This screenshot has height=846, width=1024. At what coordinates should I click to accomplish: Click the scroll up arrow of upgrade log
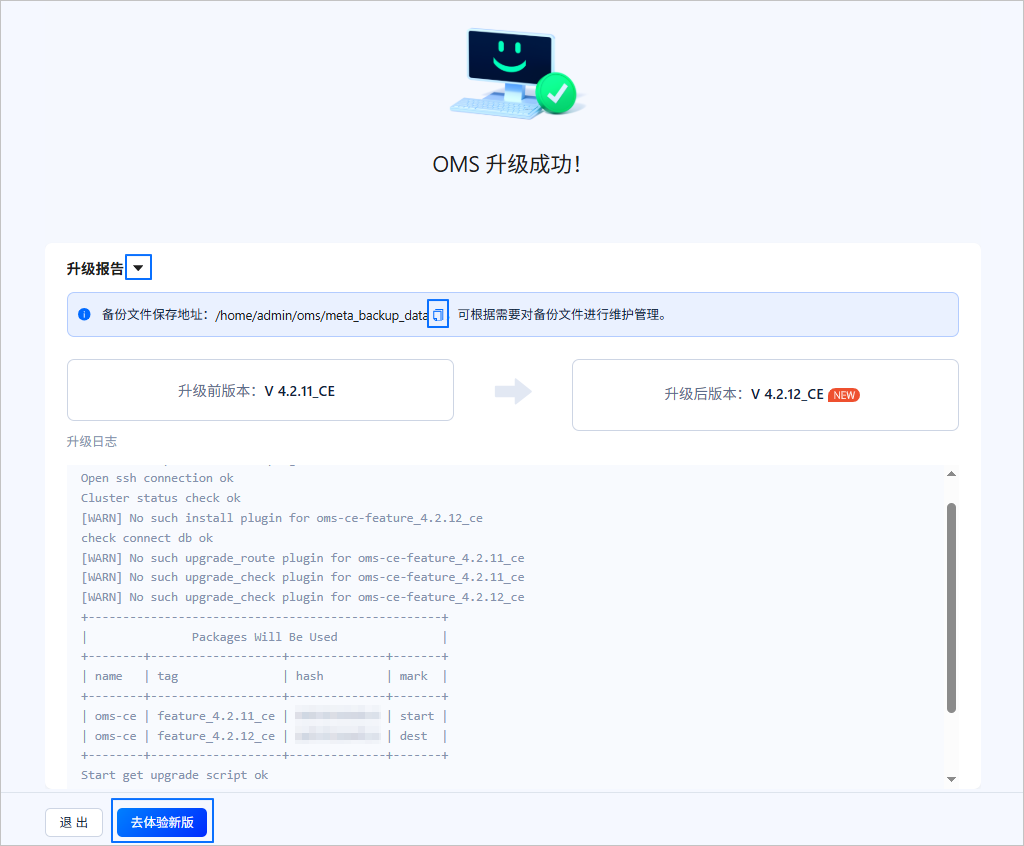coord(952,474)
